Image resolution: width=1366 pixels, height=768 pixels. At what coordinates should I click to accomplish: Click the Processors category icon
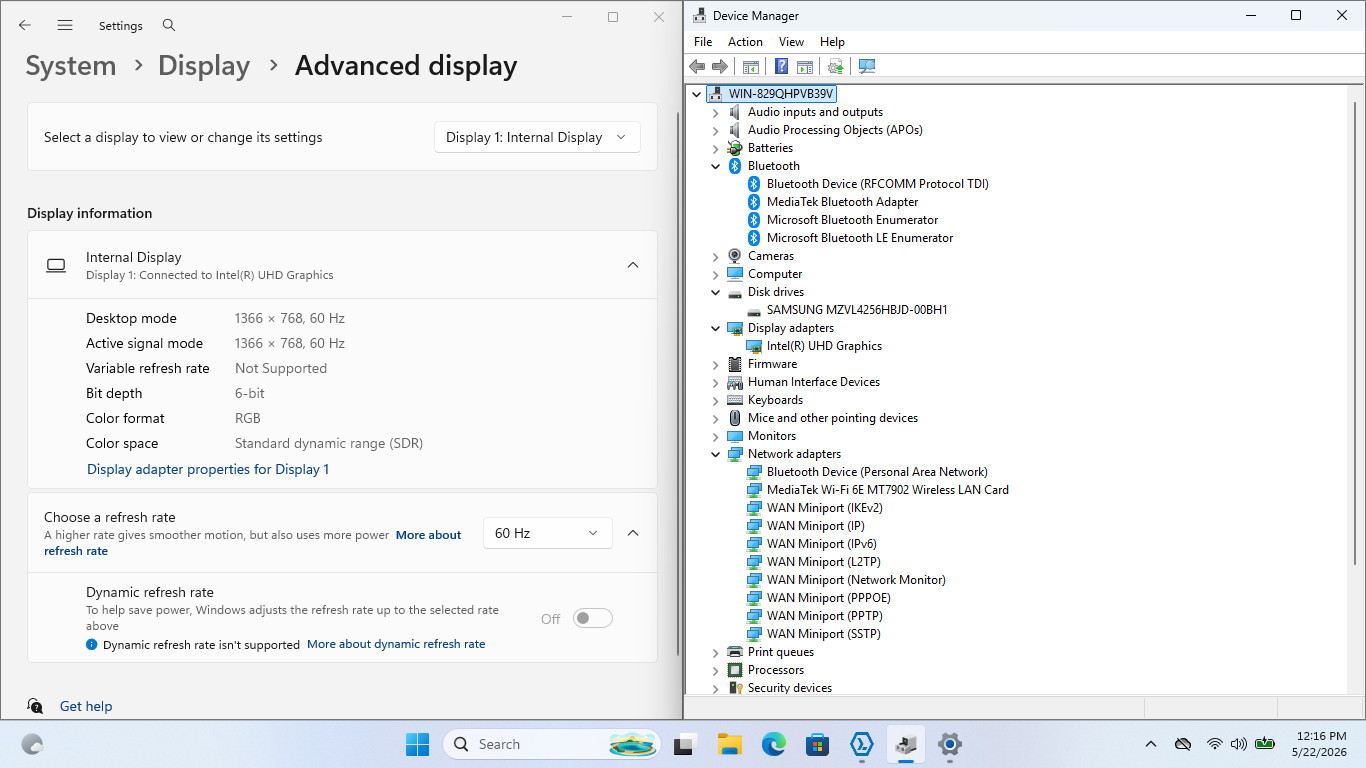pos(735,670)
